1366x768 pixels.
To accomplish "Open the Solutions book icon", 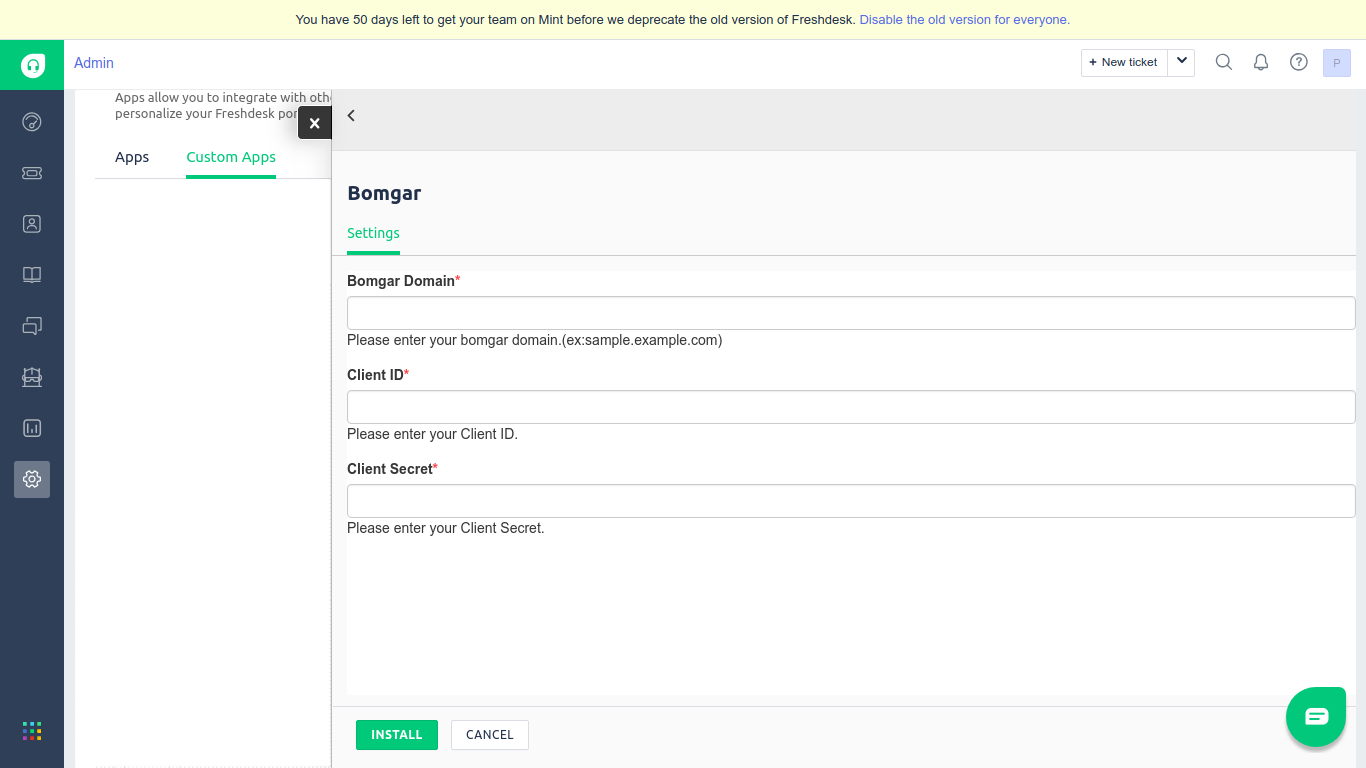I will (32, 275).
